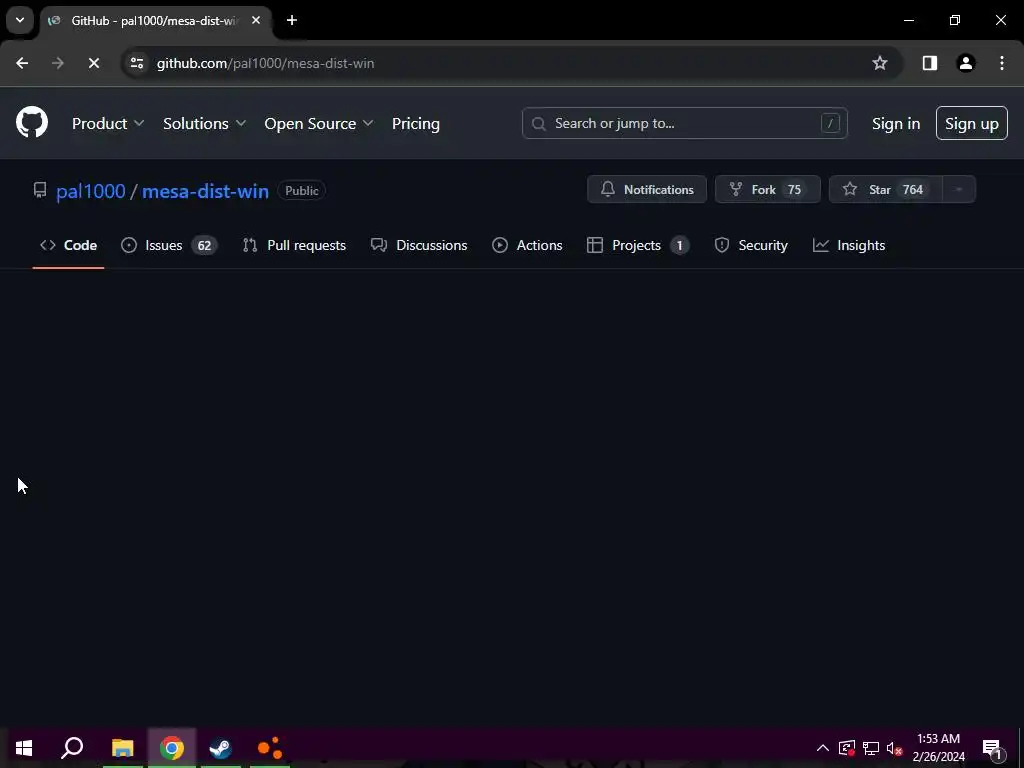Open the Projects tab
The image size is (1024, 768).
(637, 246)
